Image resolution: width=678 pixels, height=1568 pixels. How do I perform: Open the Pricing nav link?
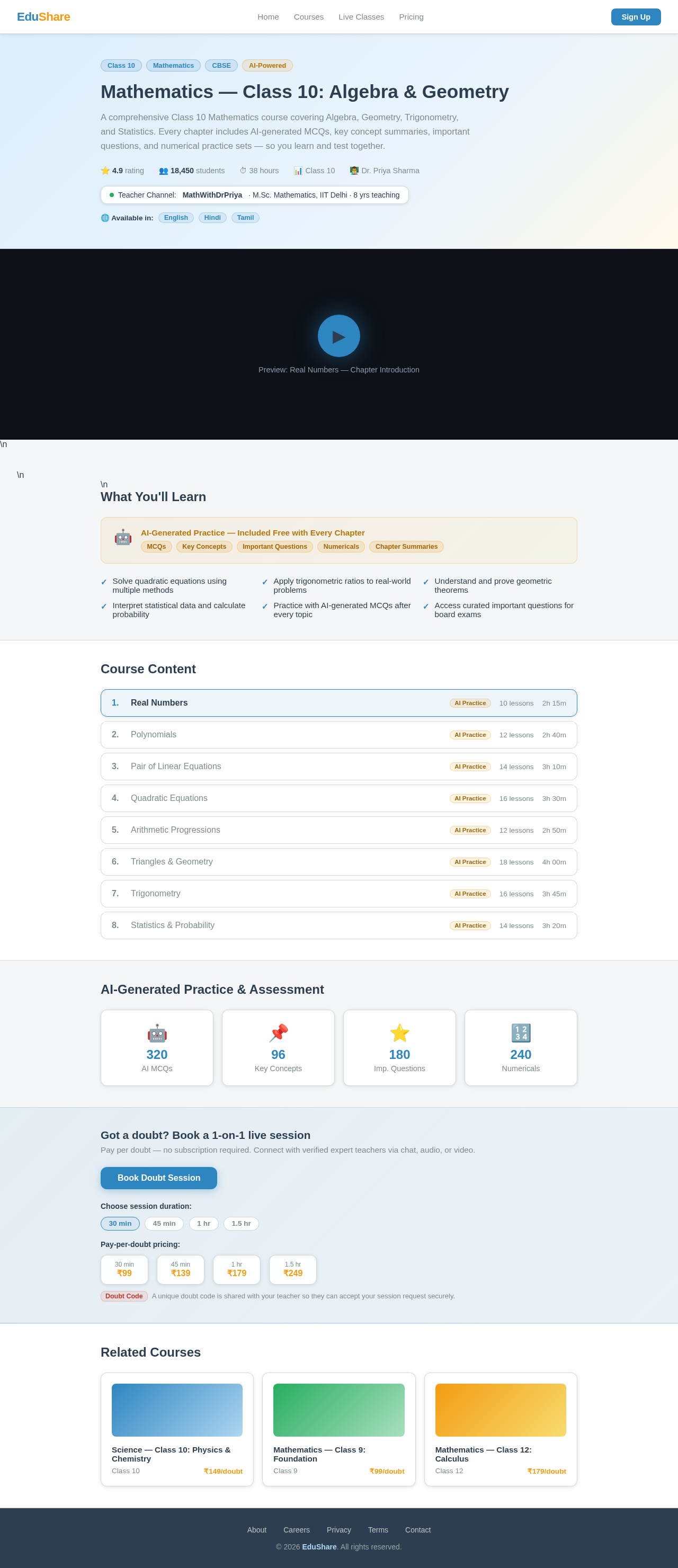(x=411, y=17)
